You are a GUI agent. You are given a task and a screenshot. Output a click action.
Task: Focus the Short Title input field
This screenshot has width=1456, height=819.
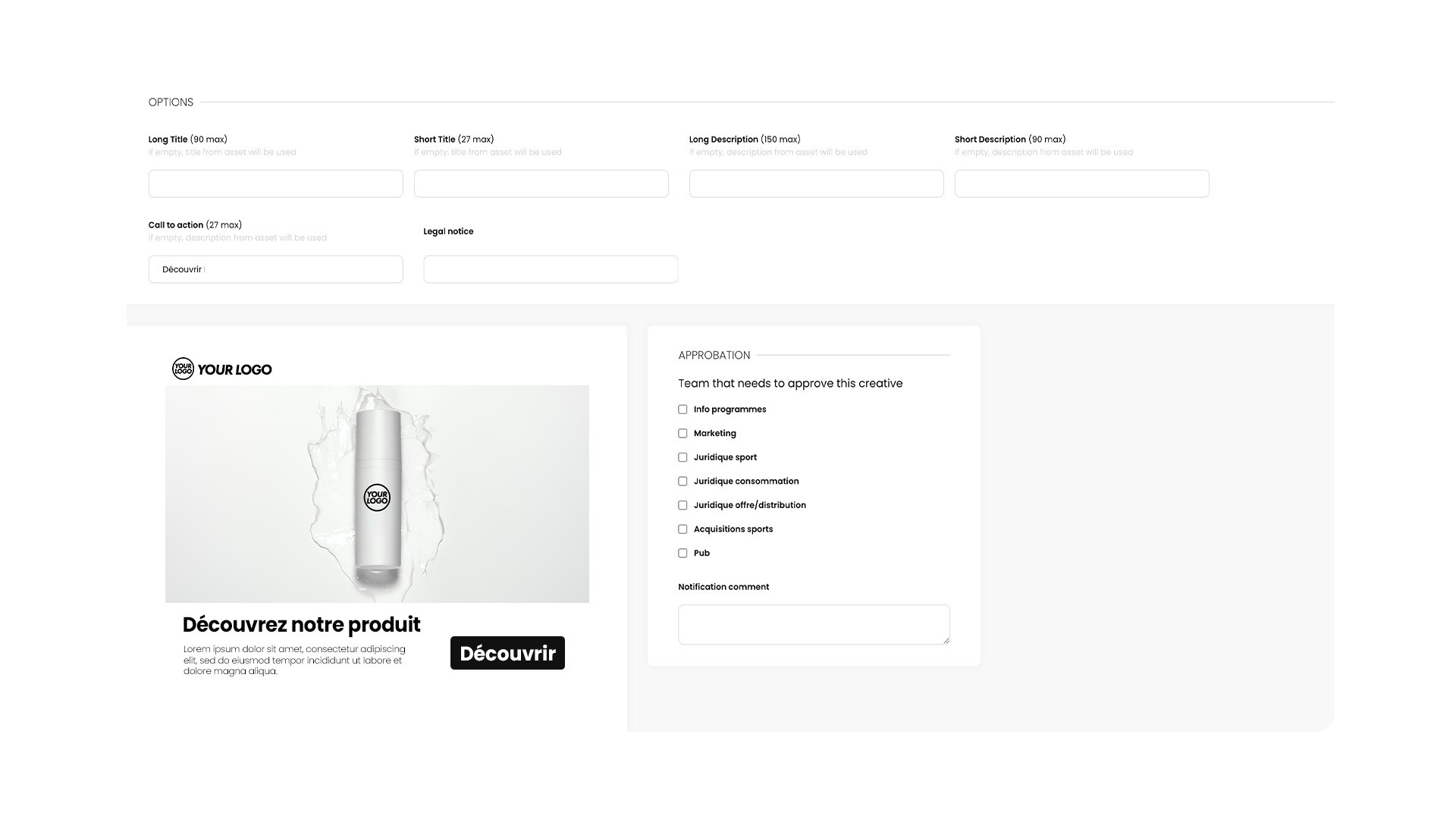click(541, 184)
